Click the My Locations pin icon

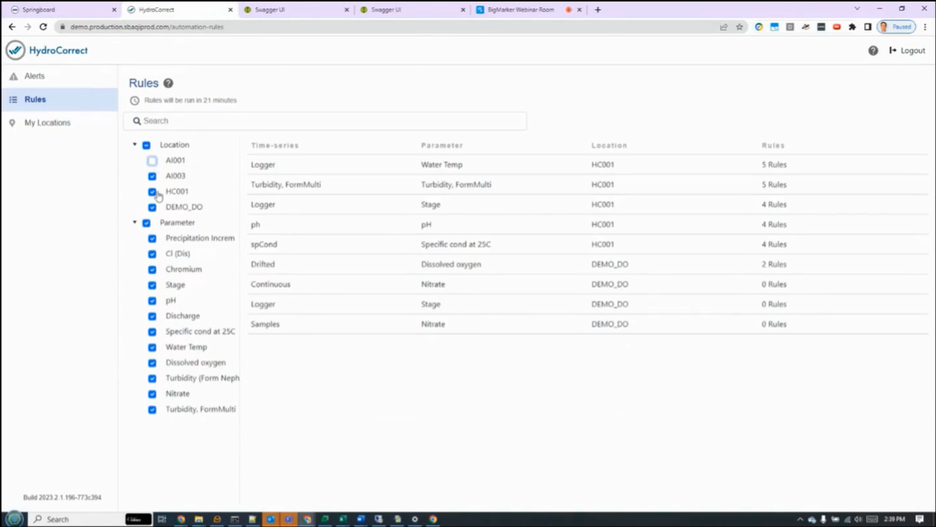click(12, 123)
